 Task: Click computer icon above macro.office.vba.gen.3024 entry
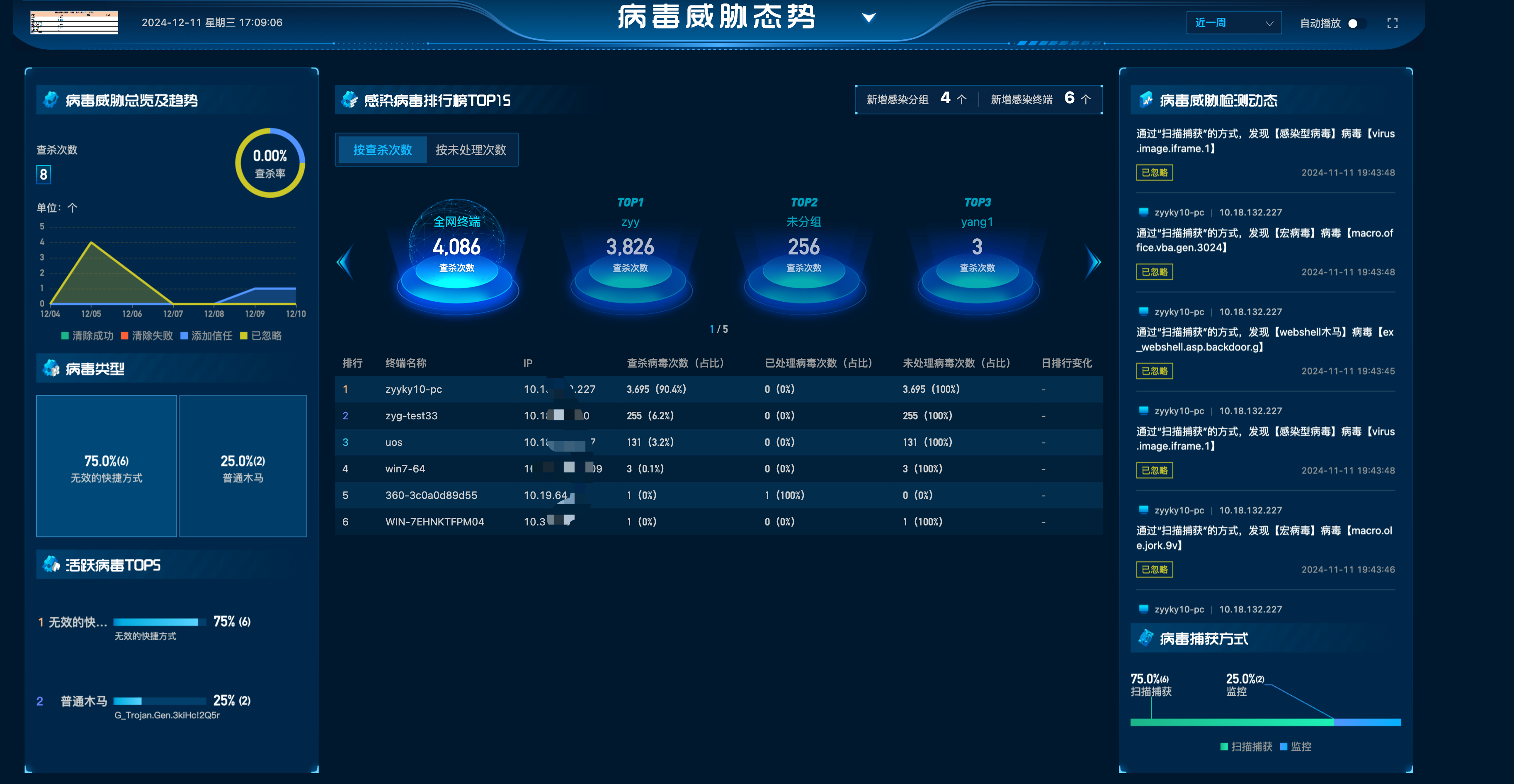(x=1143, y=212)
